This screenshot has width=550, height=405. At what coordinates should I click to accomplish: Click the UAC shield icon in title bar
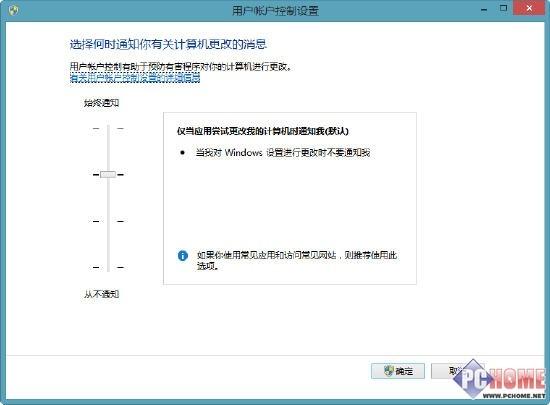pyautogui.click(x=13, y=11)
